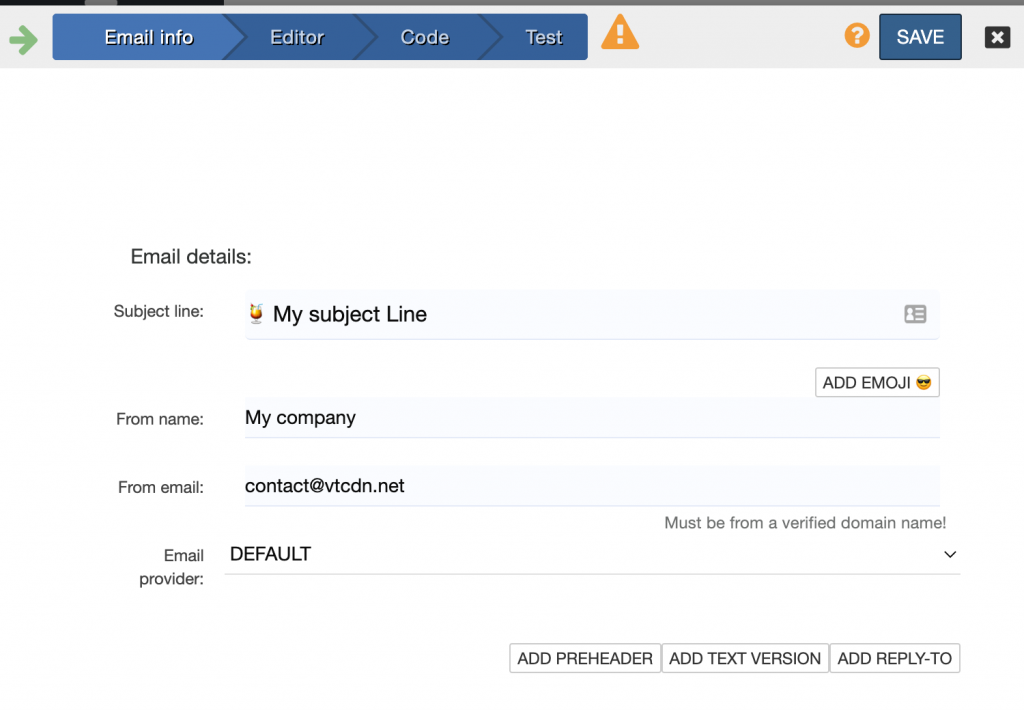Click the ADD EMOJI button

tap(877, 383)
